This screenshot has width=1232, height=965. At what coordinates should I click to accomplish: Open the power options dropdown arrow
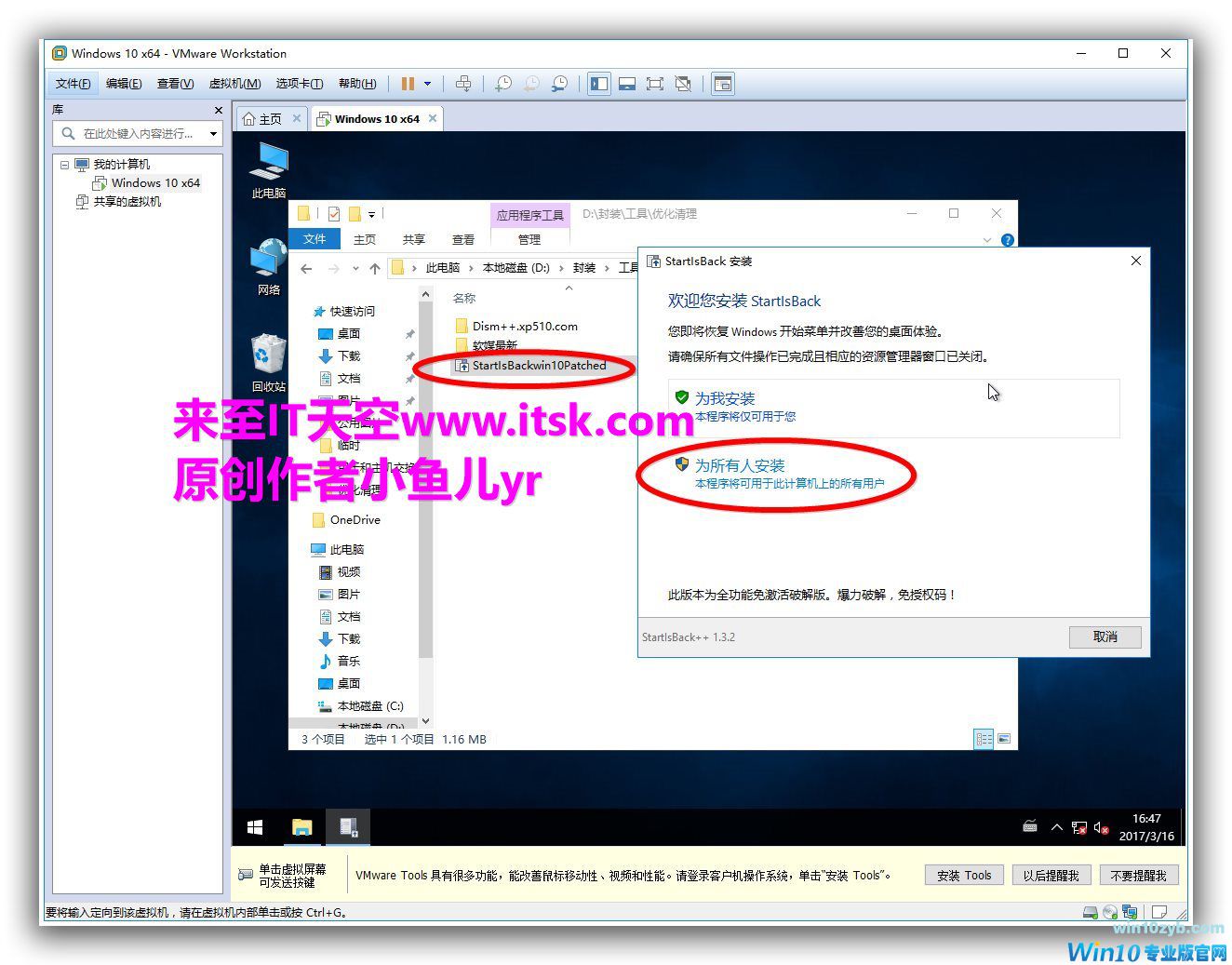click(x=428, y=84)
